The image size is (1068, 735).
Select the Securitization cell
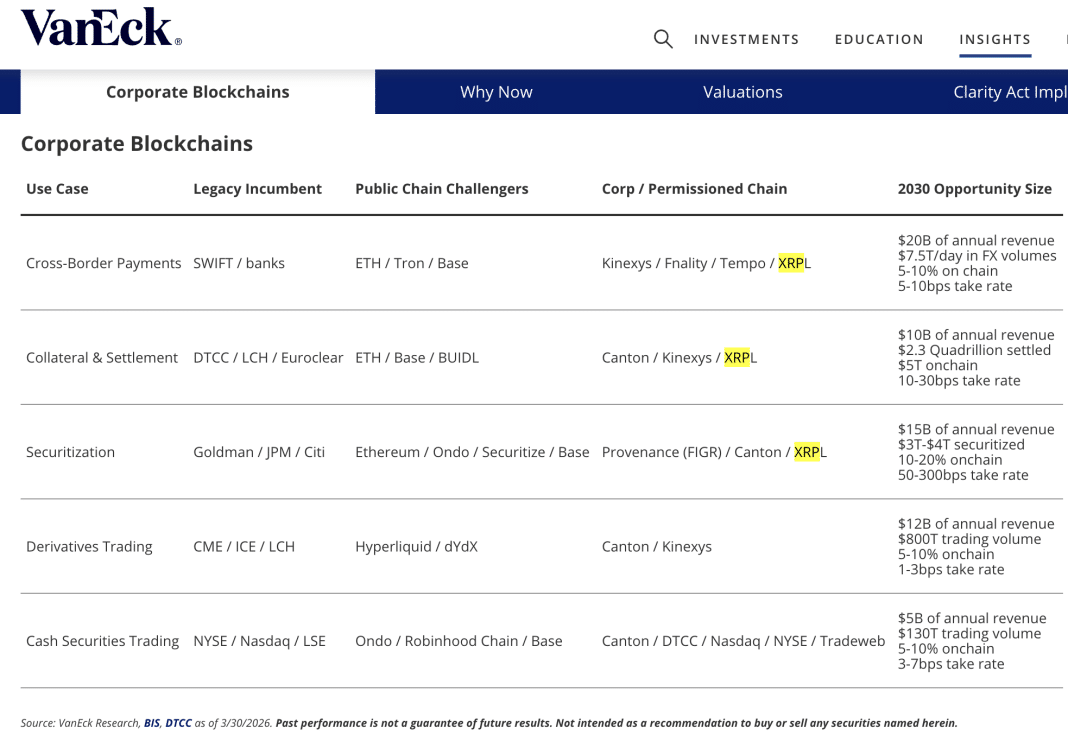tap(70, 452)
